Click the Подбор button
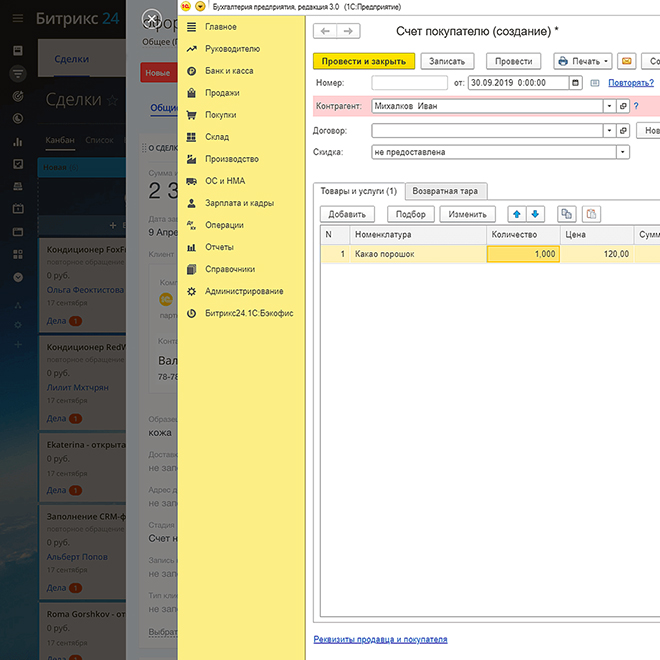Screen dimensions: 660x660 click(410, 214)
